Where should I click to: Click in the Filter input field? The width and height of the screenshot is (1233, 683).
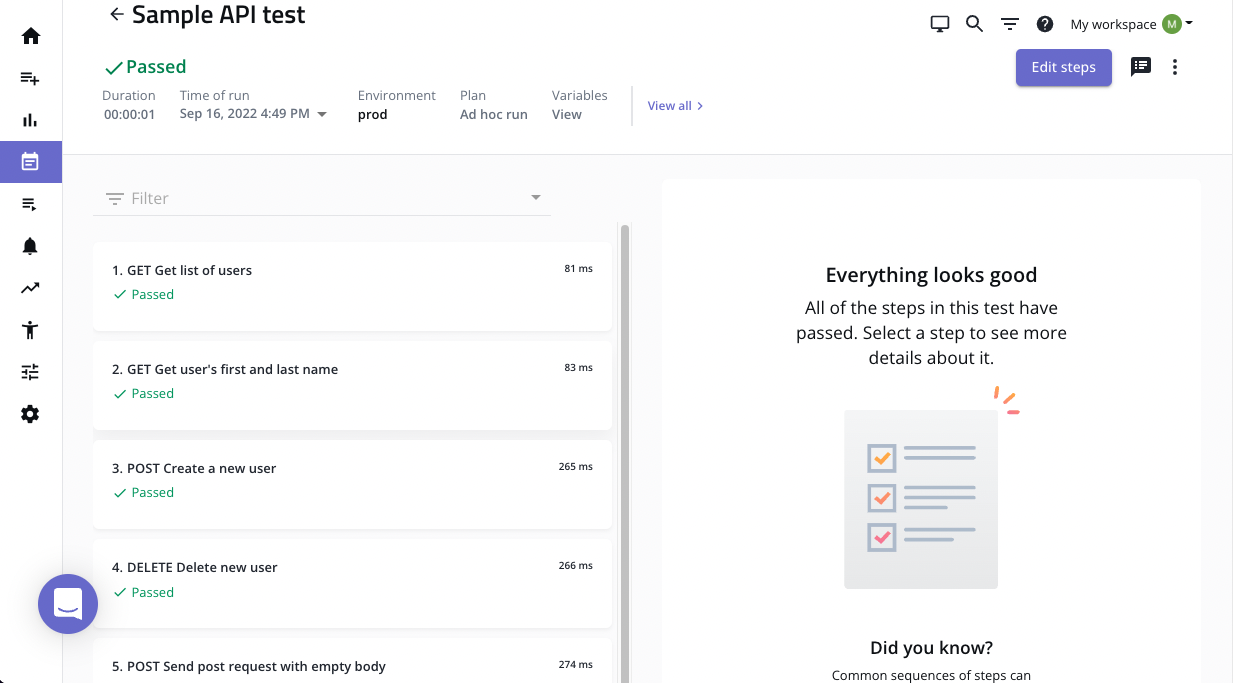coord(322,198)
